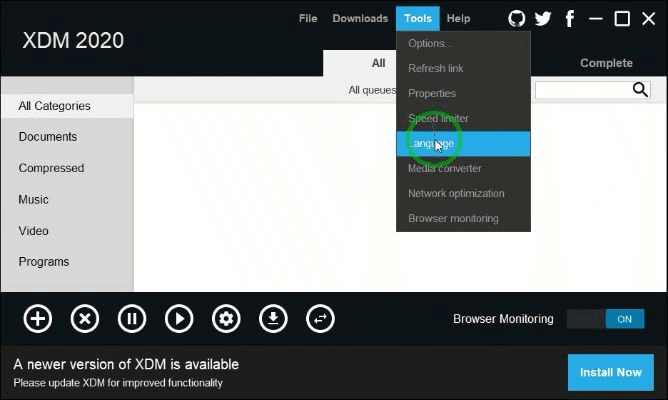This screenshot has width=668, height=400.
Task: Resume the download with the play icon
Action: pos(179,319)
